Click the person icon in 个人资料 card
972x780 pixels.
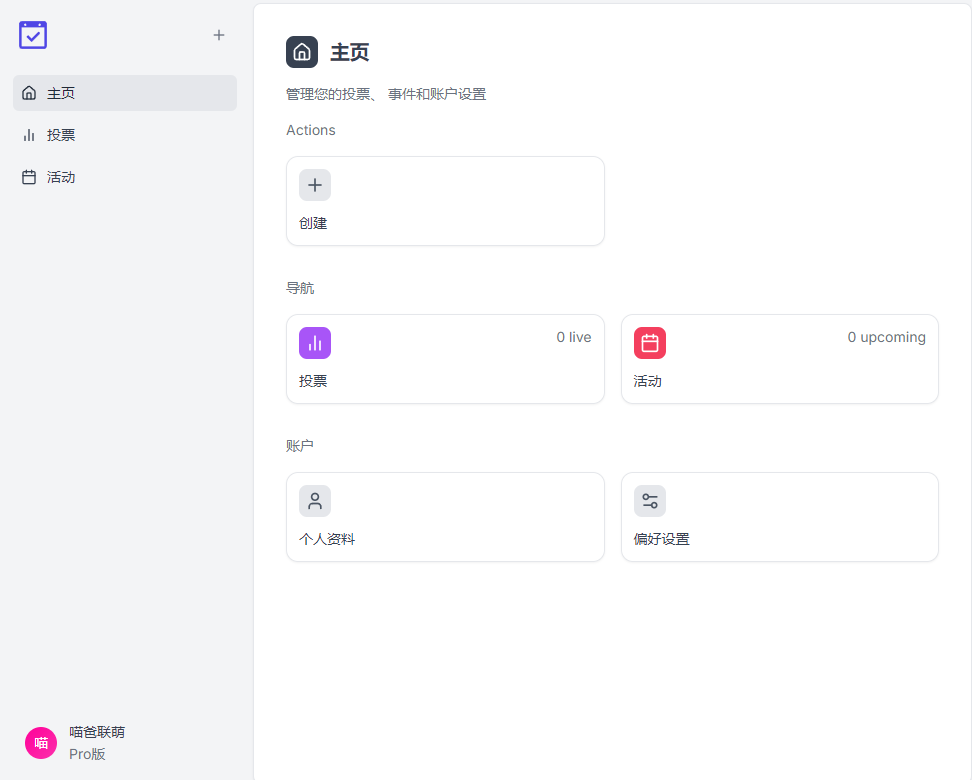(x=315, y=501)
